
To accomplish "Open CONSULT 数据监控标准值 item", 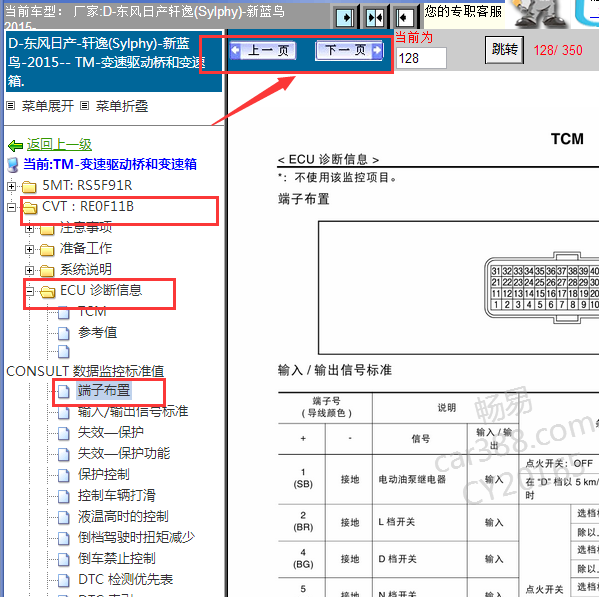I will tap(85, 371).
